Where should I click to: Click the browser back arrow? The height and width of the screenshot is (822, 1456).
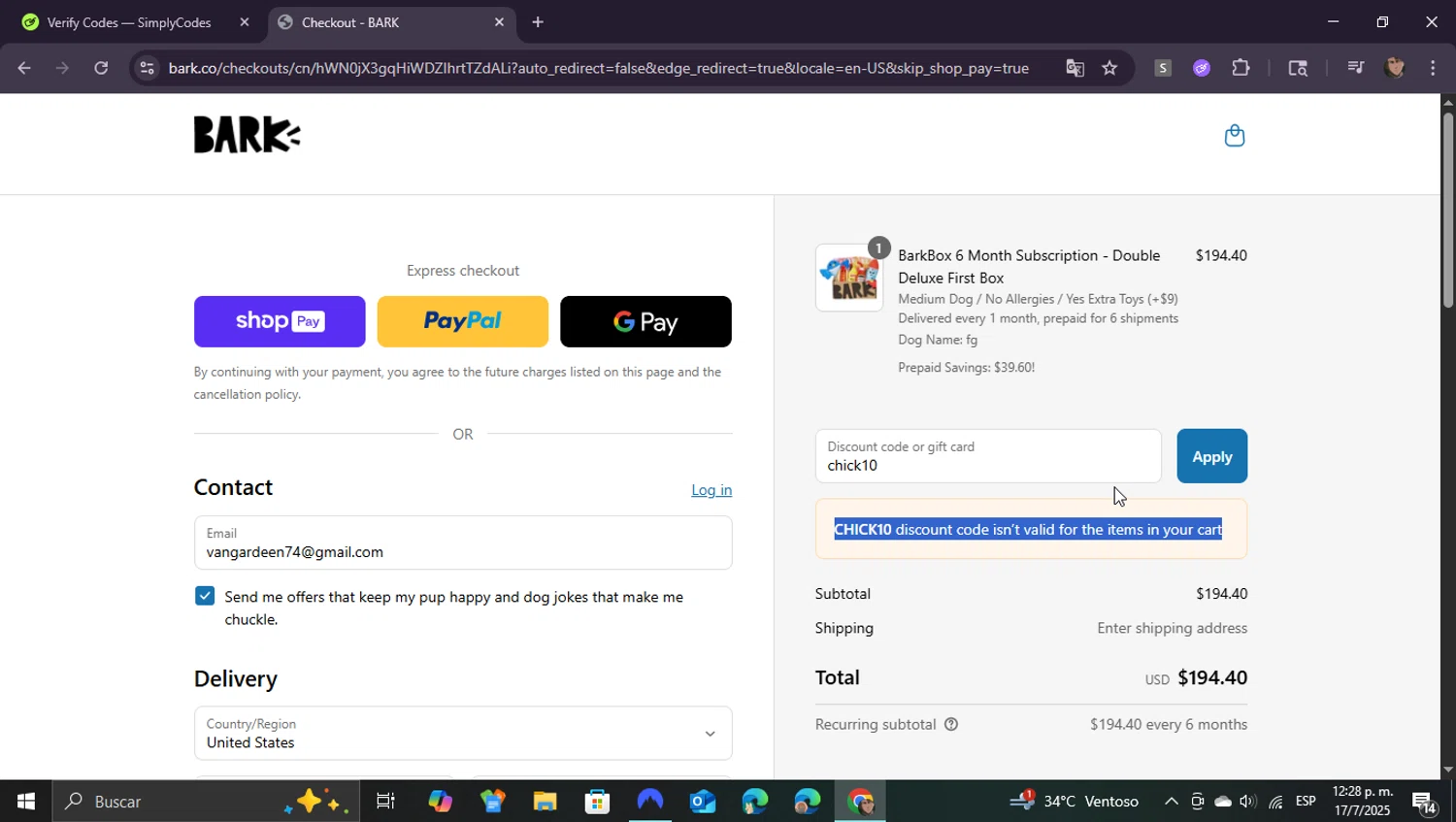click(24, 68)
